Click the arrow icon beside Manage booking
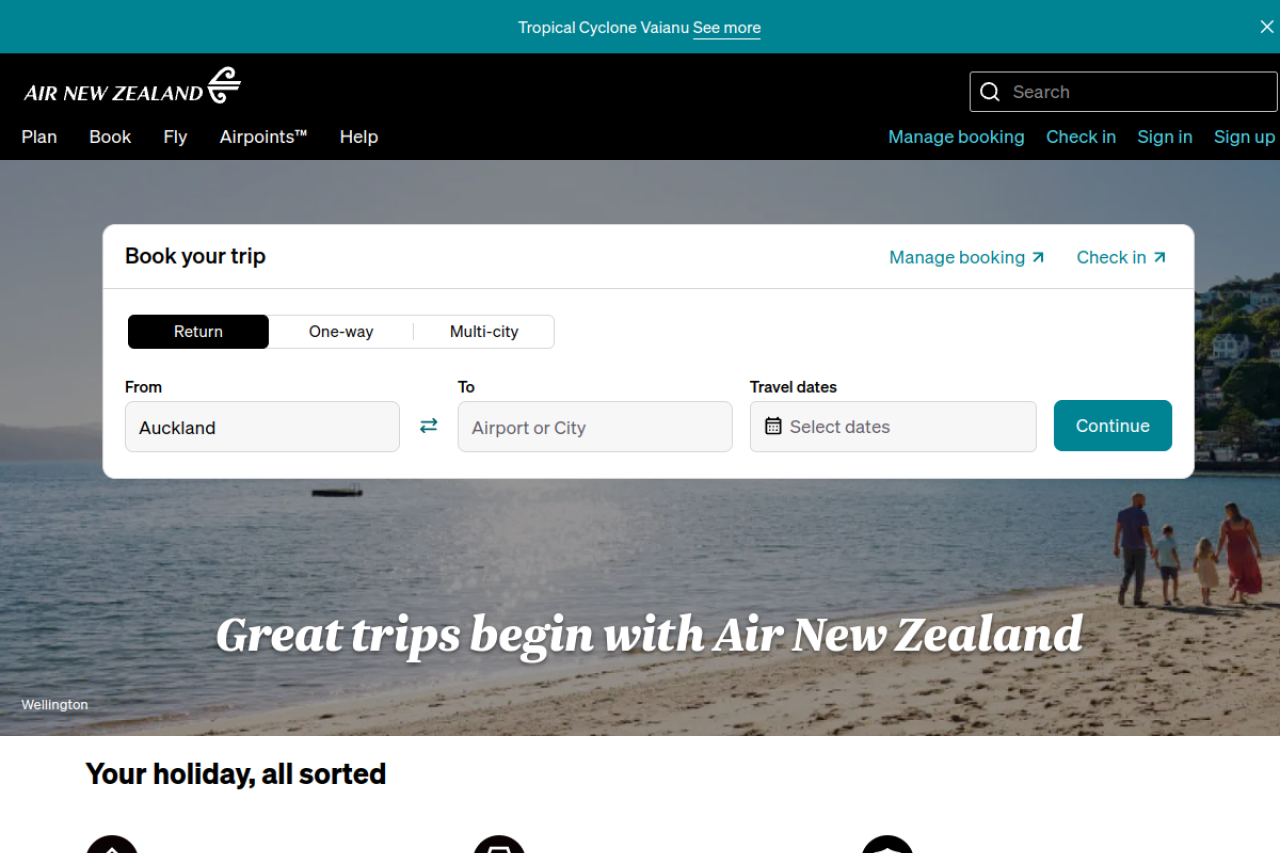The image size is (1280, 853). click(x=1038, y=257)
